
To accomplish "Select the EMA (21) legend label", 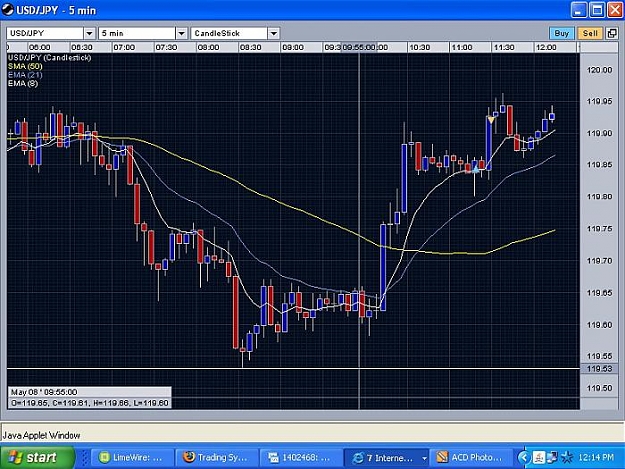I will pyautogui.click(x=25, y=75).
